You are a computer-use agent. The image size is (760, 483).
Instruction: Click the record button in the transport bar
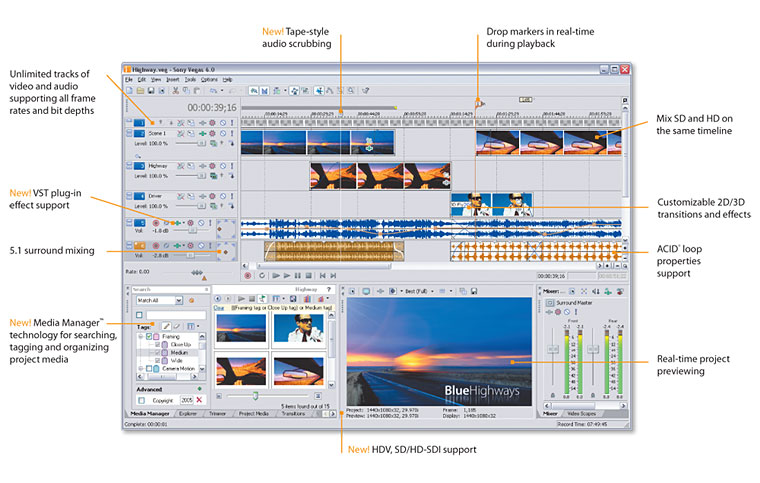point(248,276)
